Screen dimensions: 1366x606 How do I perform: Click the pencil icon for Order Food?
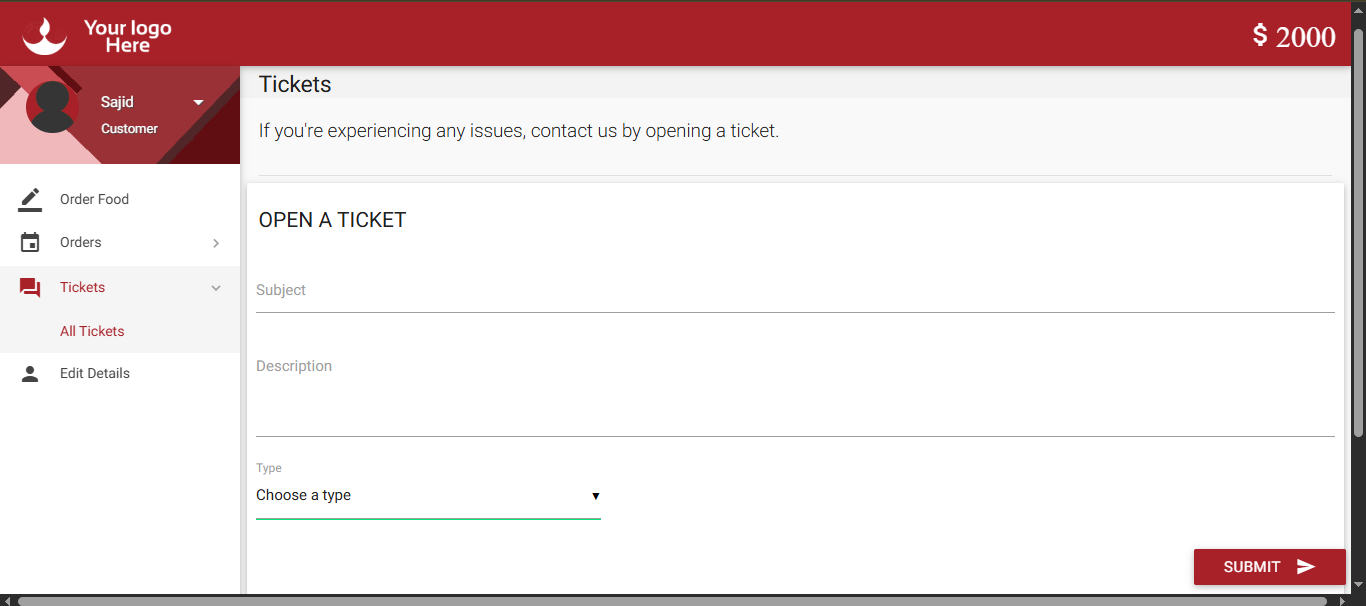(x=30, y=199)
